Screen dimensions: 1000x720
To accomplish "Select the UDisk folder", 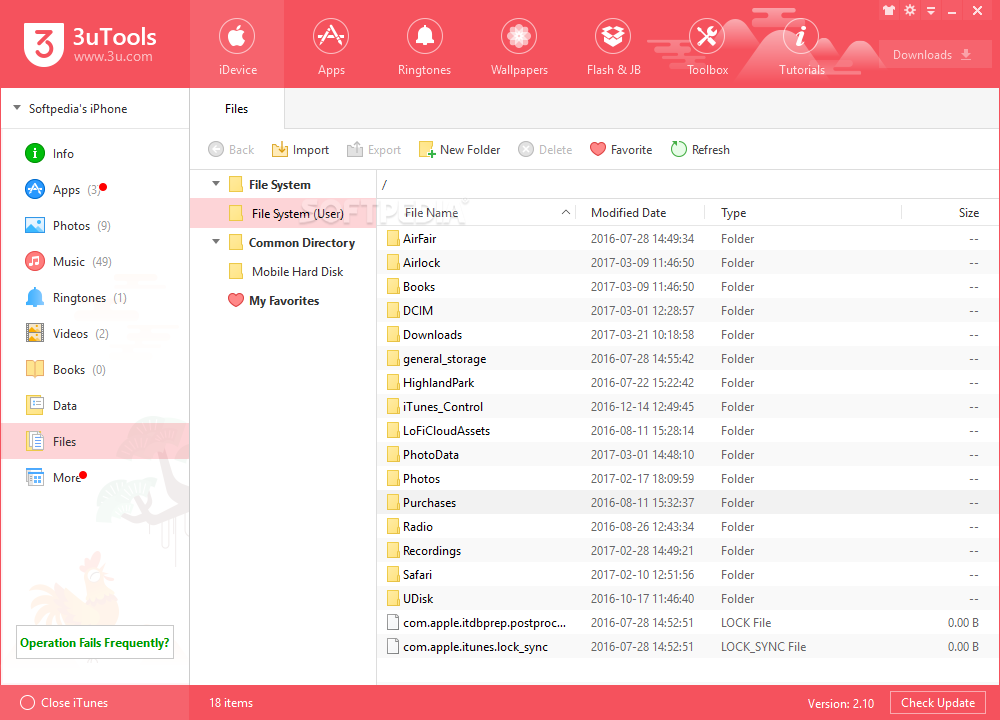I will click(x=688, y=599).
